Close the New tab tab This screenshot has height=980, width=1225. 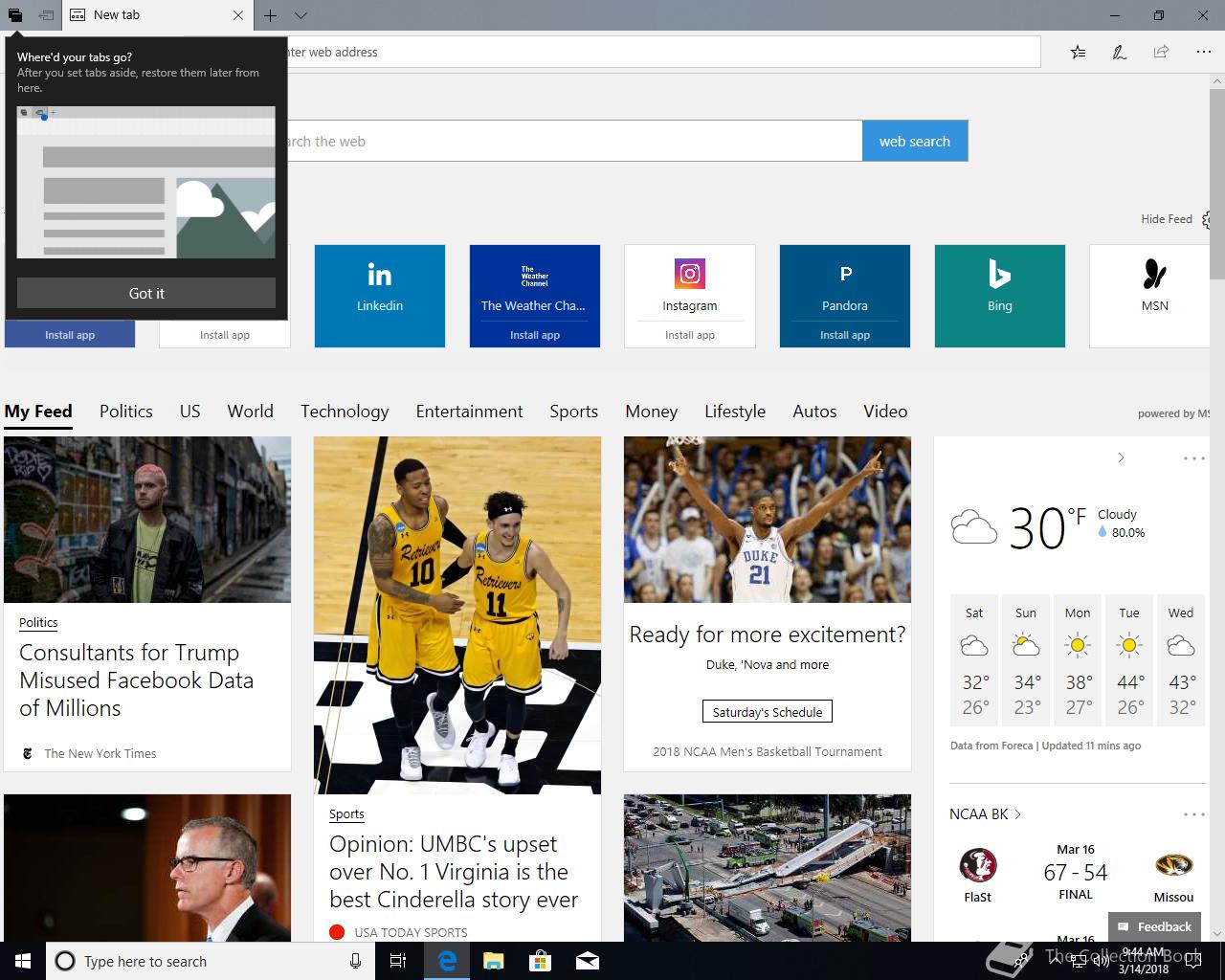pyautogui.click(x=238, y=15)
